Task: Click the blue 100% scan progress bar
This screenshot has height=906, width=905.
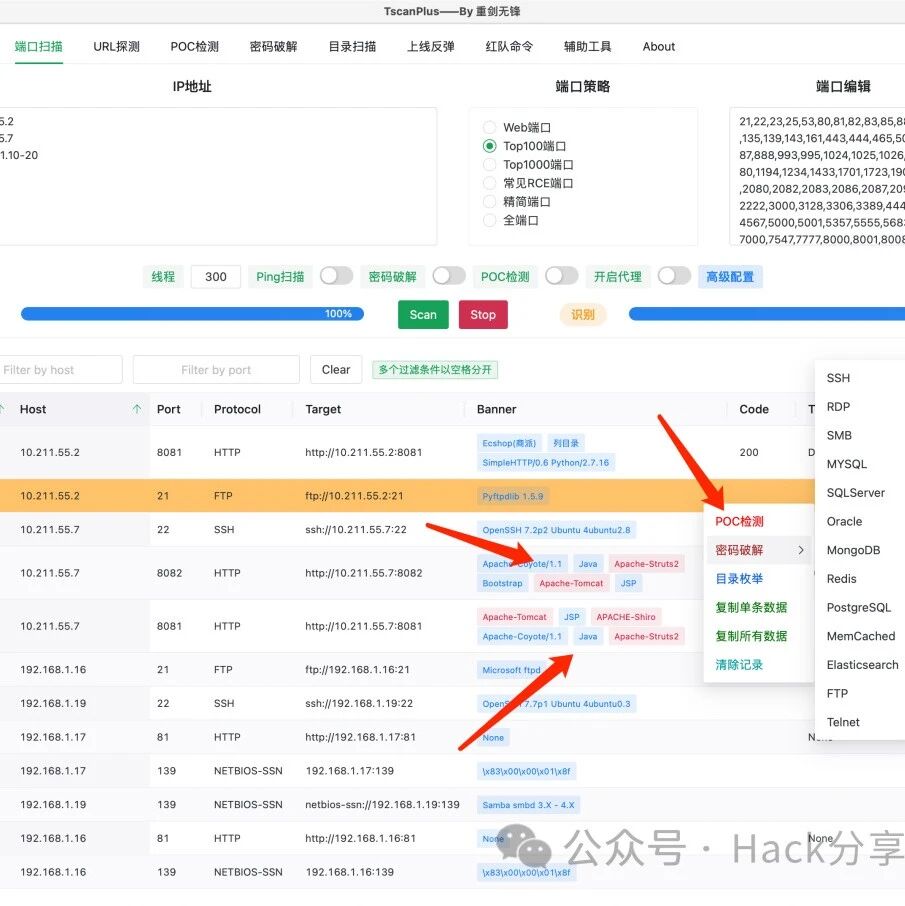Action: (x=192, y=314)
